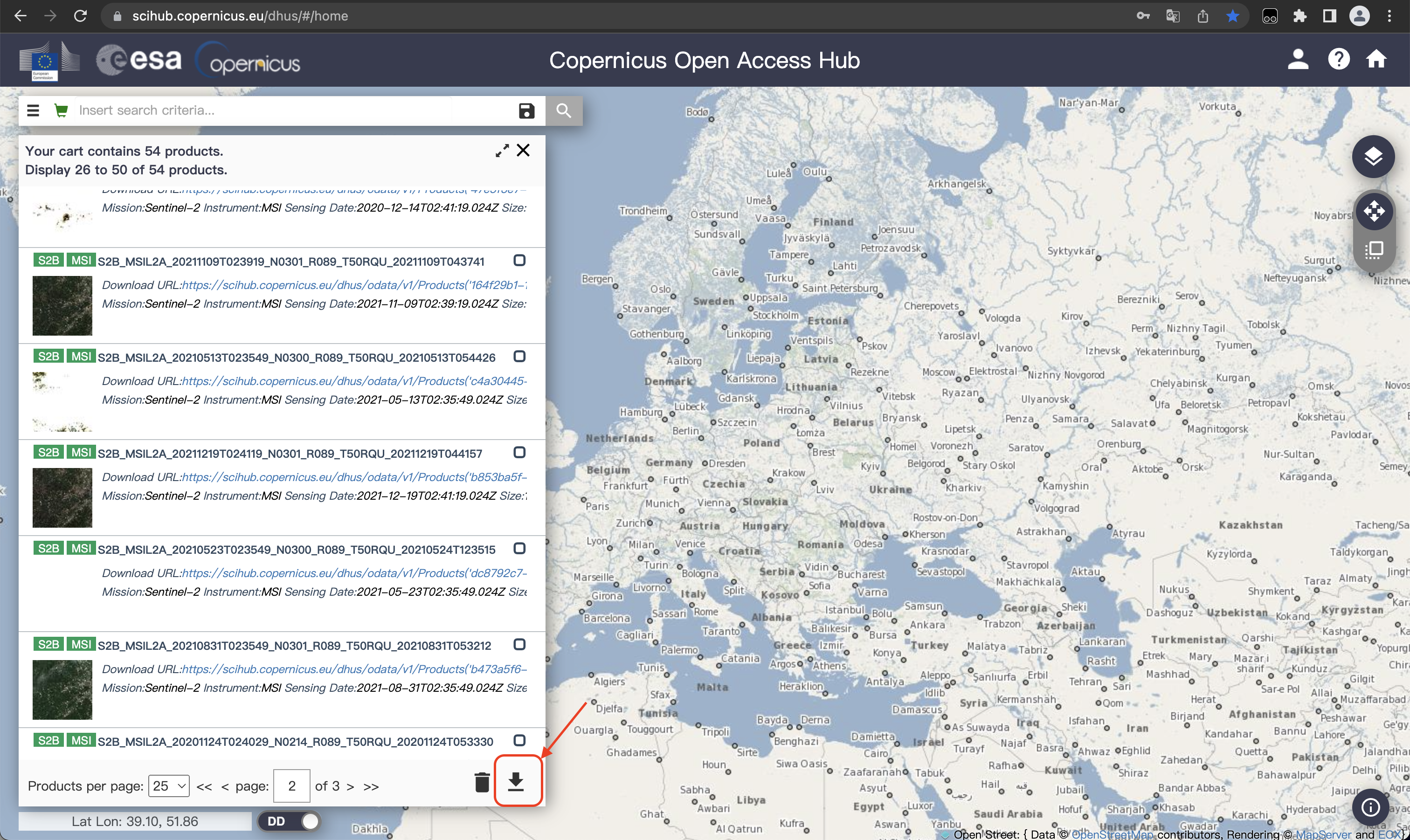The image size is (1410, 840).
Task: Click the trash icon to clear cart
Action: coord(482,782)
